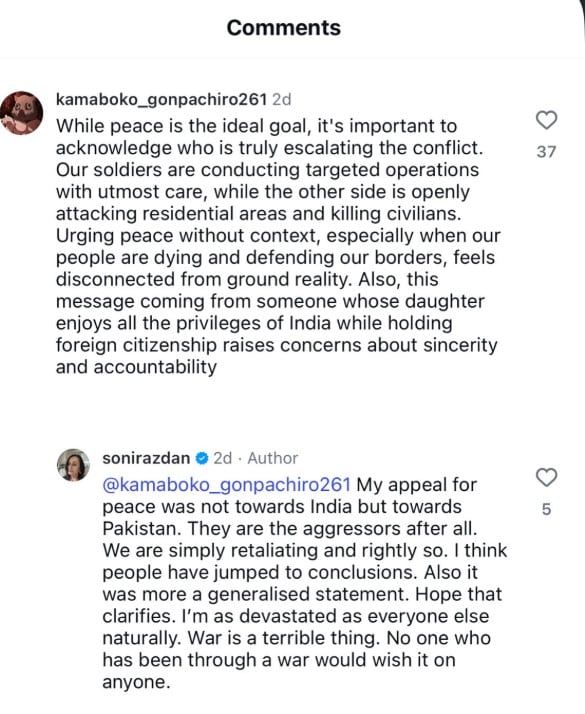
Task: Click the phrase 'foreign citizenship' in the first comment
Action: [136, 345]
